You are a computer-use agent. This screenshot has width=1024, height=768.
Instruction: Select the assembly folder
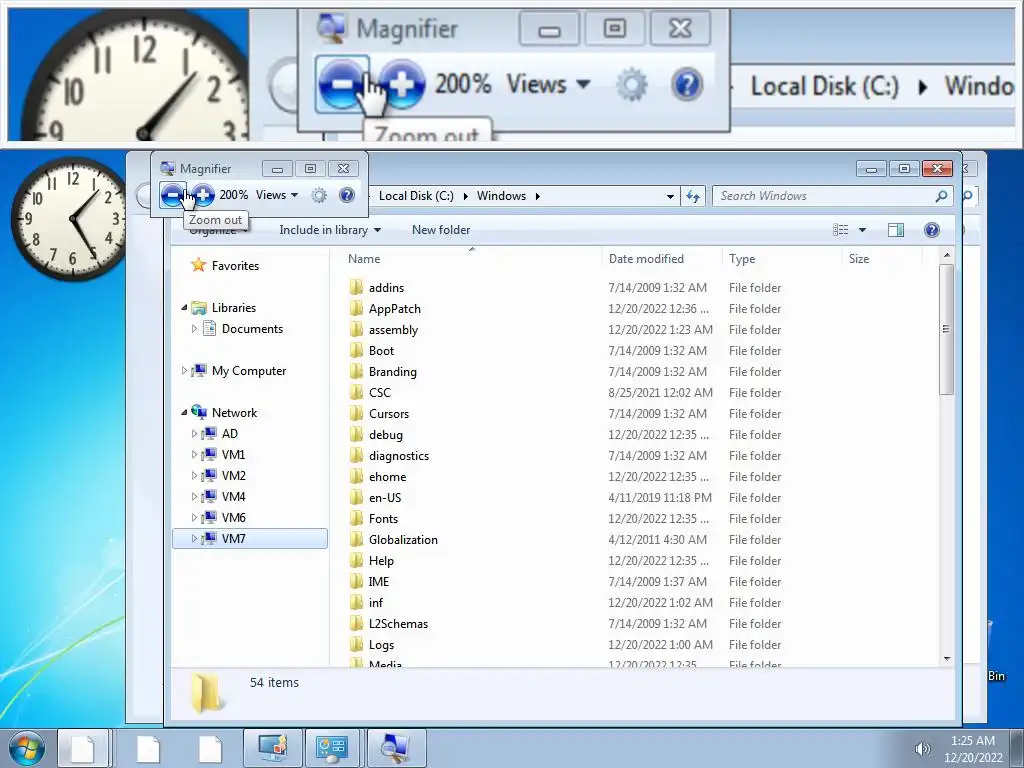(393, 330)
